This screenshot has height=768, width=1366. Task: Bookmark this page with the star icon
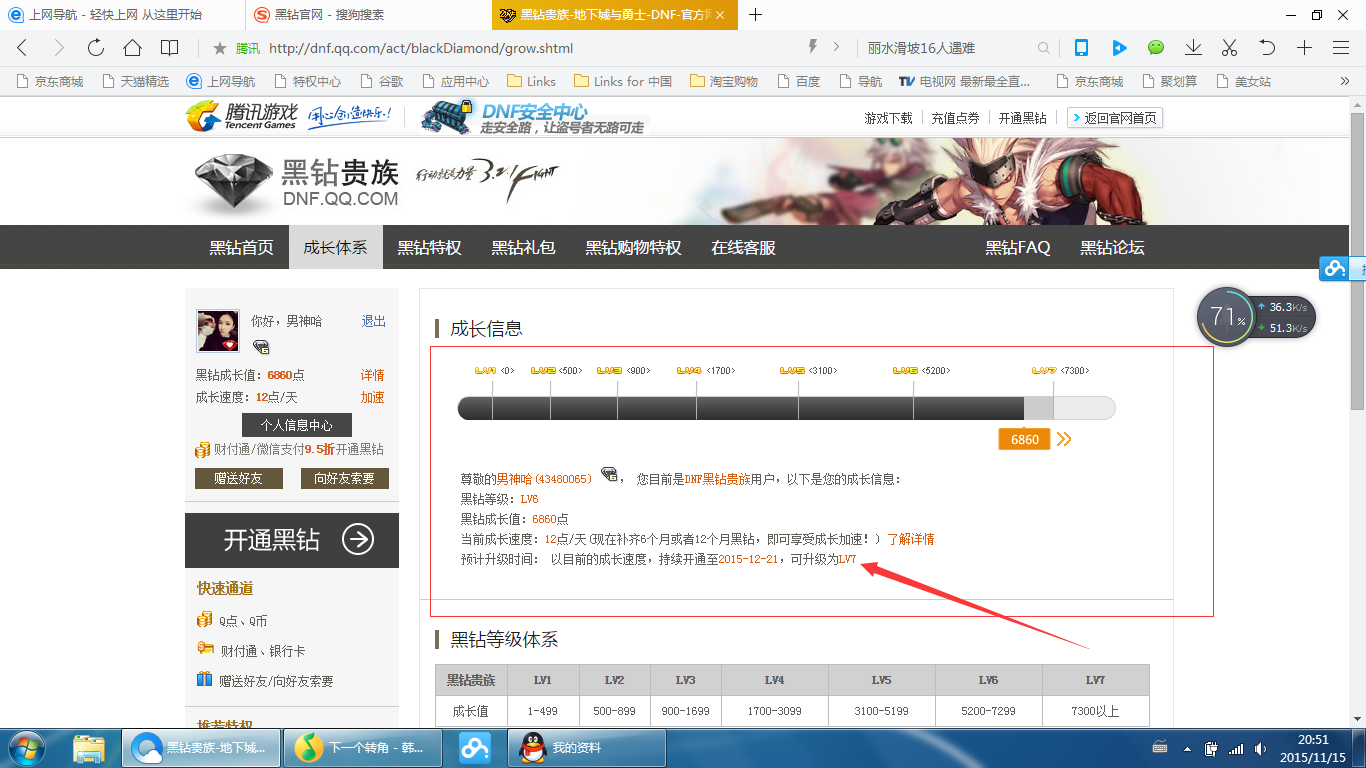(x=219, y=47)
